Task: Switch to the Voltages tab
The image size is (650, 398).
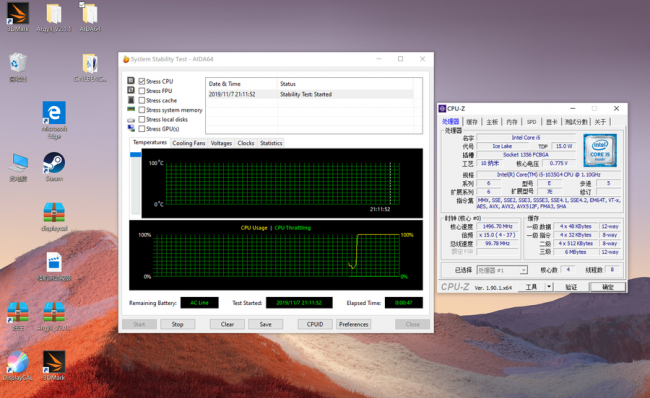Action: tap(221, 143)
